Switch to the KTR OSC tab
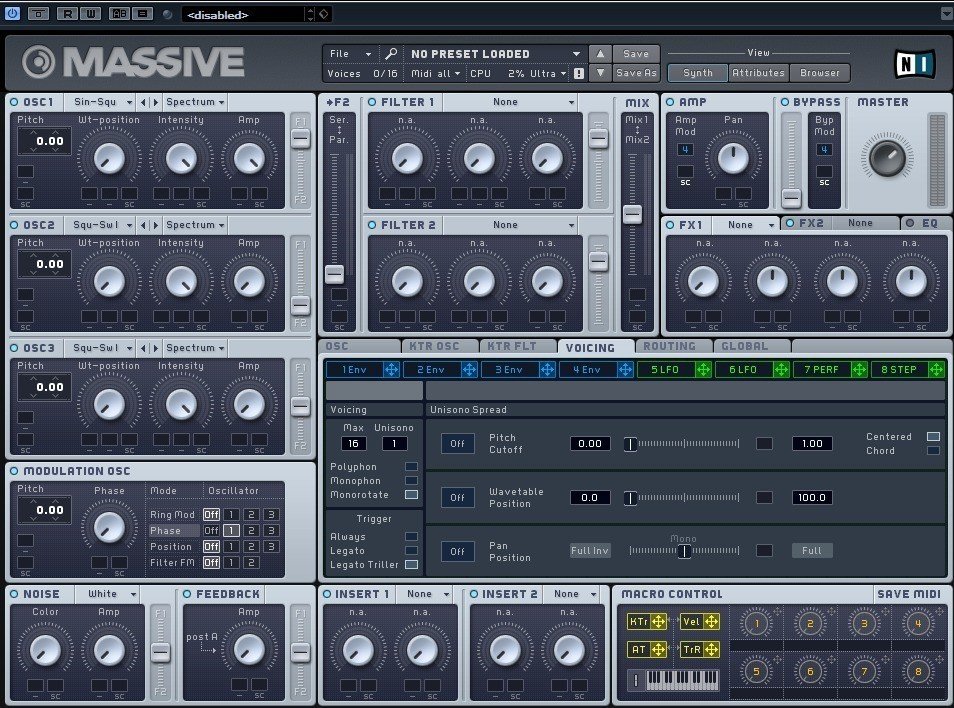This screenshot has width=954, height=708. (x=439, y=346)
